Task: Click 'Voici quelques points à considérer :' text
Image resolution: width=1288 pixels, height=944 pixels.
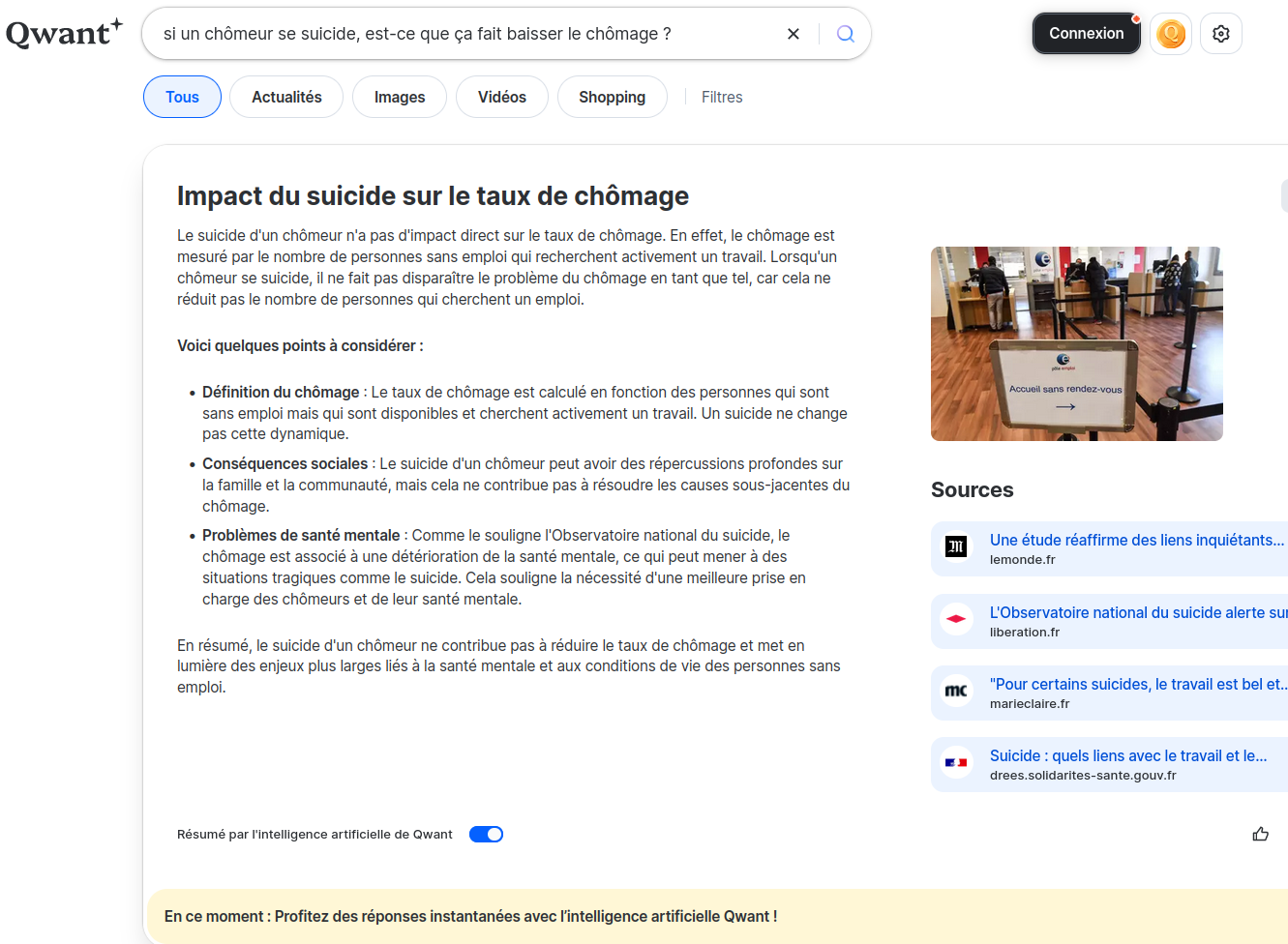Action: tap(300, 345)
